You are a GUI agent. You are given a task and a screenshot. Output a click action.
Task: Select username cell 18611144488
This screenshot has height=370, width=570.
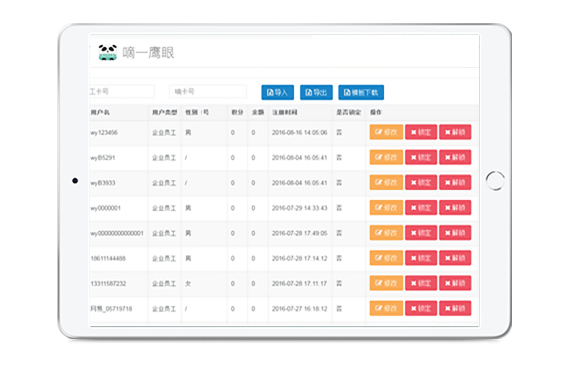108,258
